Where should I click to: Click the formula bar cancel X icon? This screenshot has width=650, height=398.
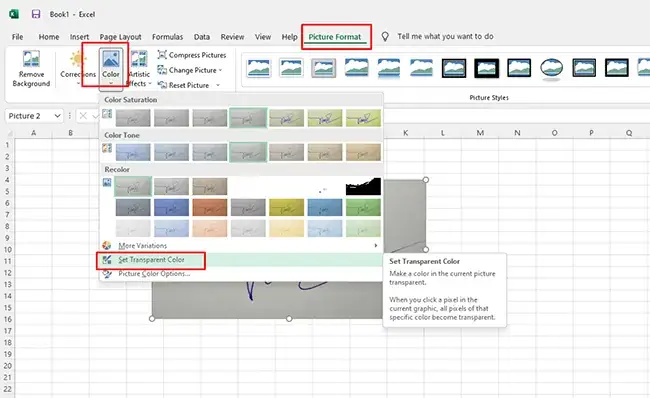click(83, 116)
